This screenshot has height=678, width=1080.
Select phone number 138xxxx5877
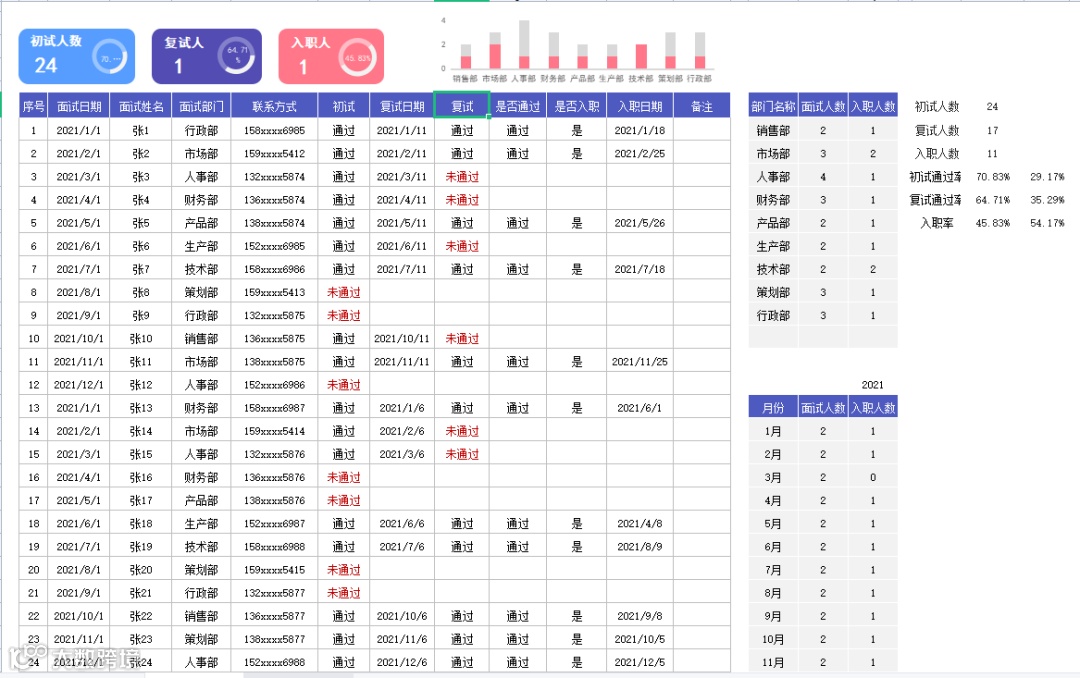click(274, 639)
